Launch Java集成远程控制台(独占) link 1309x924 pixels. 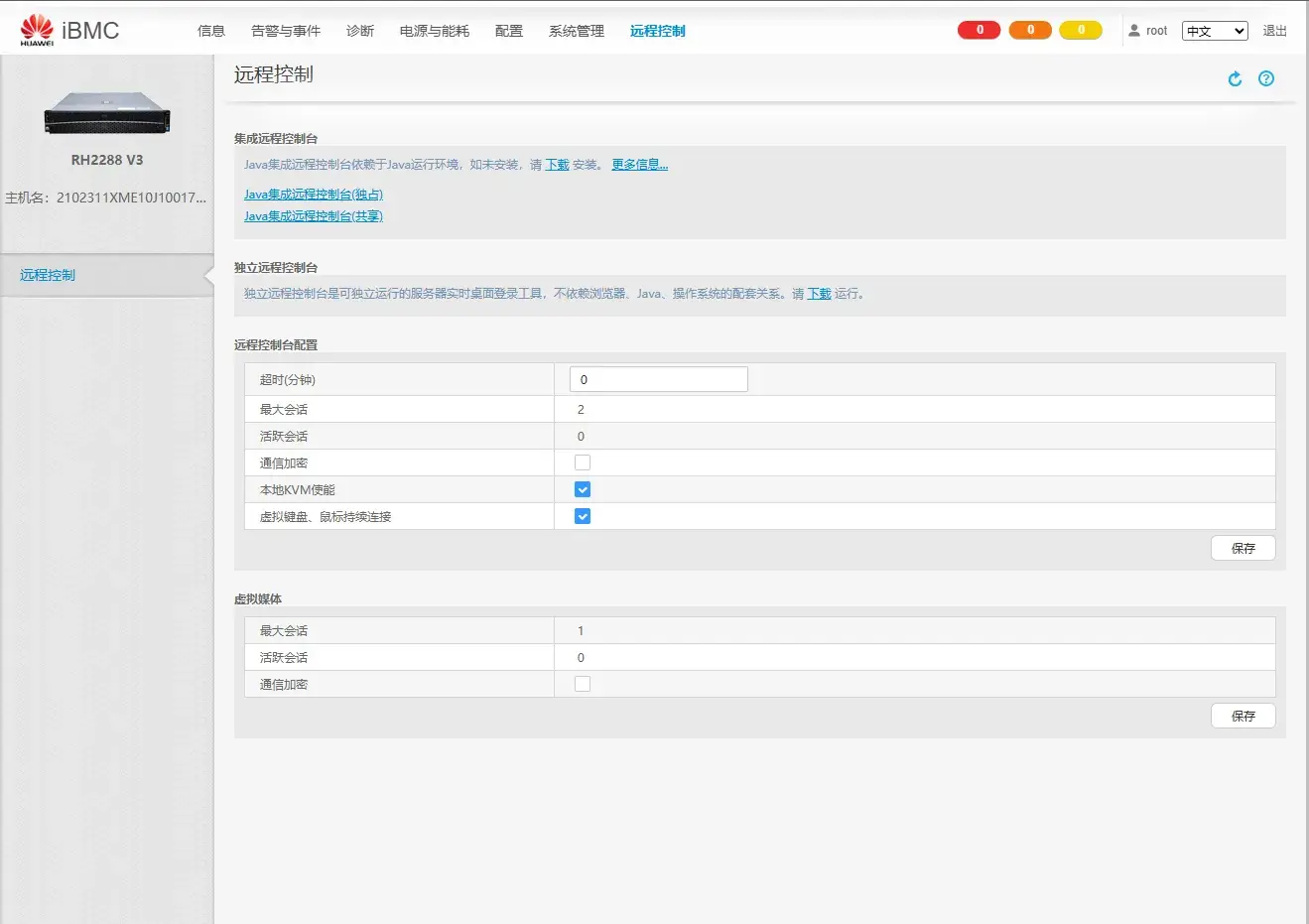tap(314, 195)
